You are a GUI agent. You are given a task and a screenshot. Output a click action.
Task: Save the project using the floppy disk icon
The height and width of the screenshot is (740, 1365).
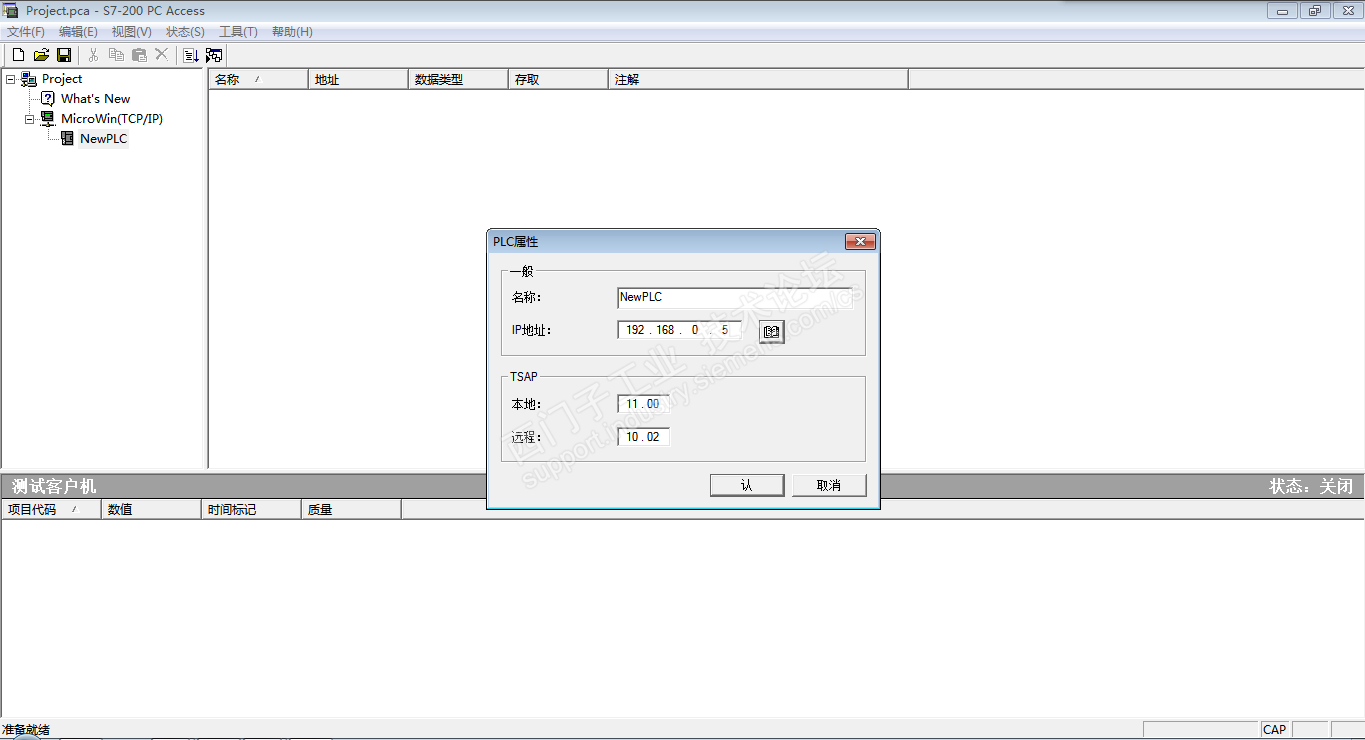coord(64,55)
